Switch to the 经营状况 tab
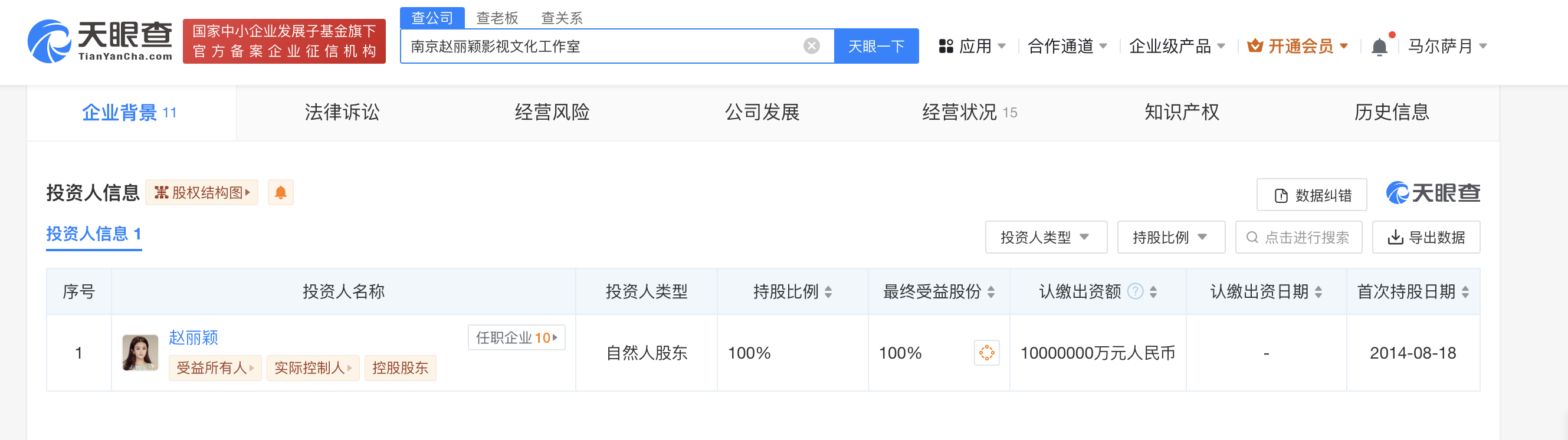1568x440 pixels. [969, 113]
